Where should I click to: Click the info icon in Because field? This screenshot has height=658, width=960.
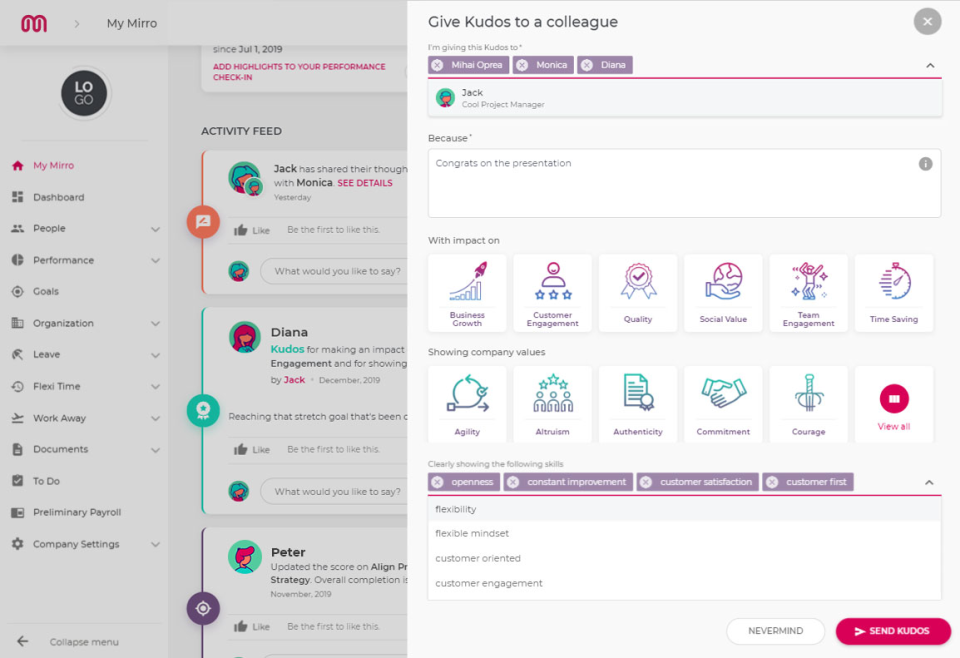[x=925, y=164]
